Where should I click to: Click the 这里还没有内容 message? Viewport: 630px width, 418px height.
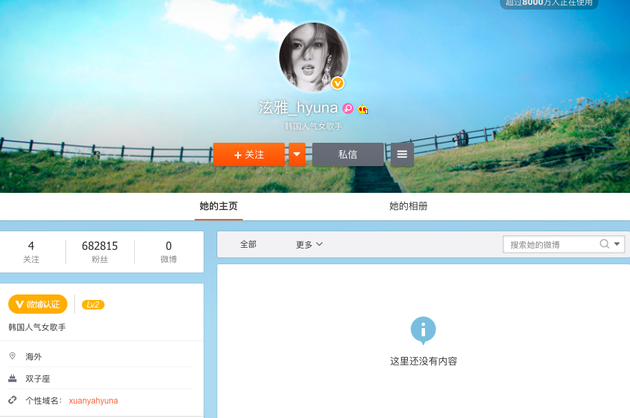click(423, 361)
